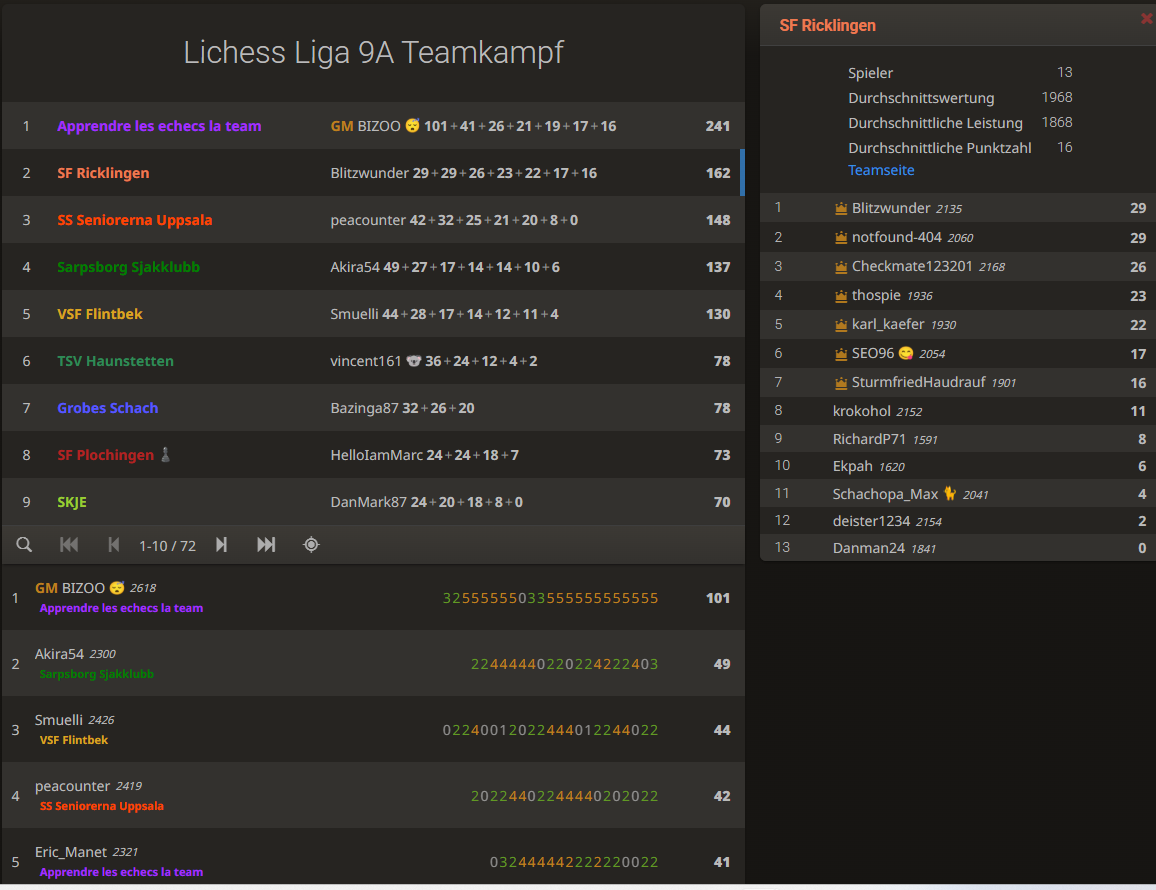The height and width of the screenshot is (890, 1156).
Task: Click crown icon beside SEO96
Action: pyautogui.click(x=840, y=354)
